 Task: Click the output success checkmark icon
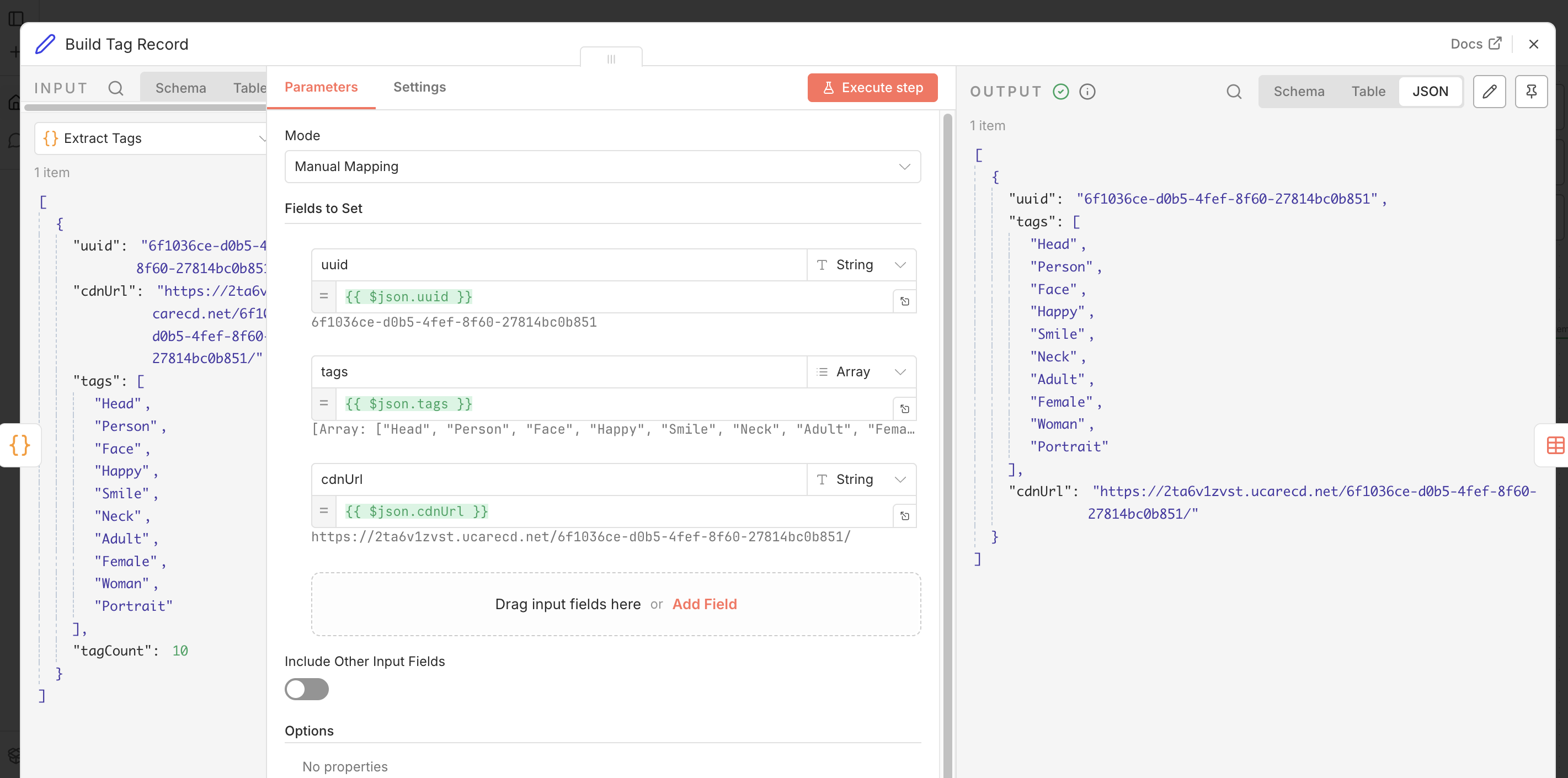pos(1061,91)
